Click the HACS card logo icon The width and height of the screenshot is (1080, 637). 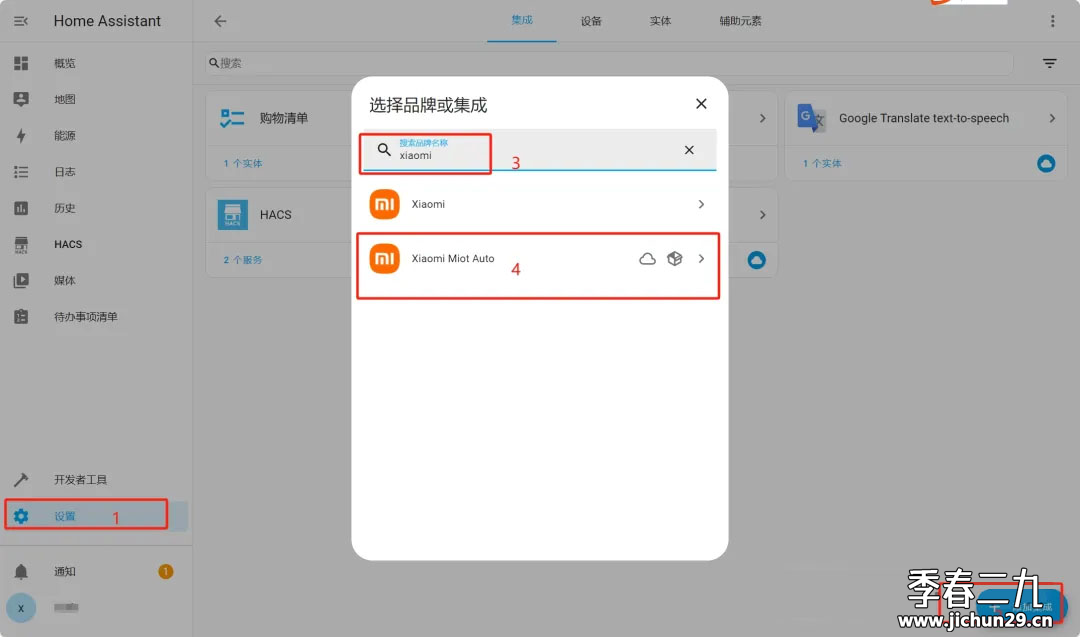pyautogui.click(x=233, y=215)
